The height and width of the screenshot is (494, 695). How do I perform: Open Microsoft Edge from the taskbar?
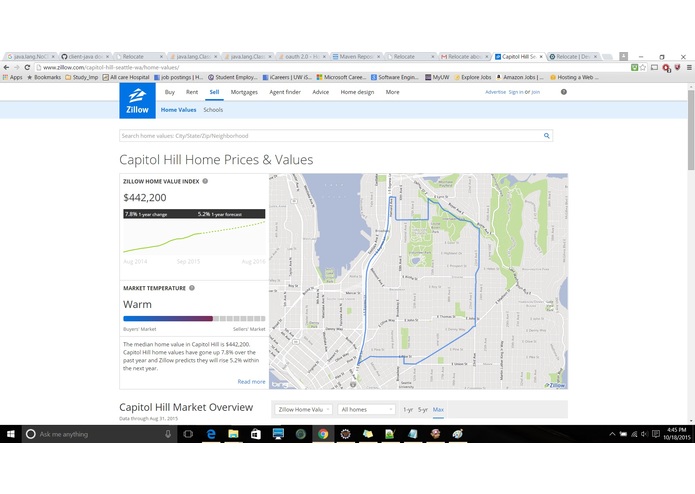[211, 434]
